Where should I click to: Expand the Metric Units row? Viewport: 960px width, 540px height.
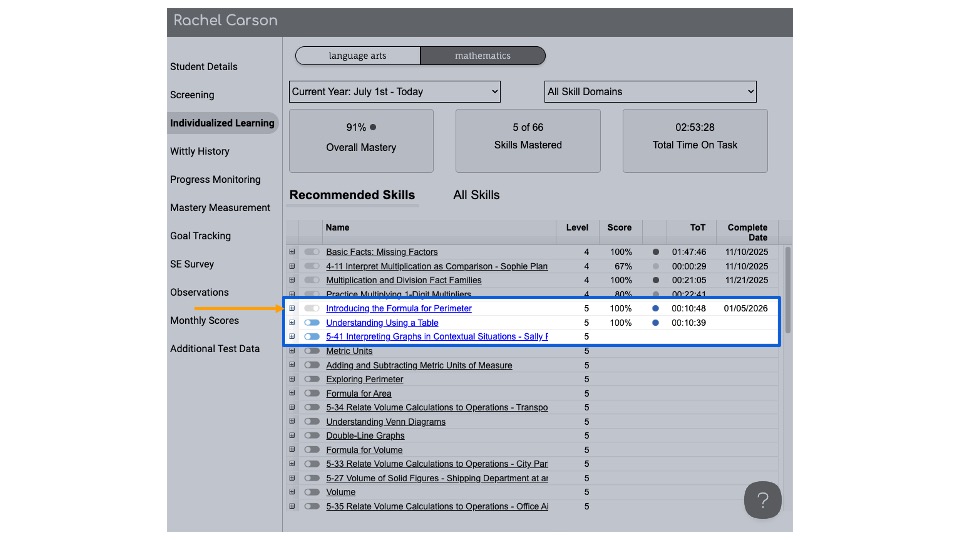292,351
